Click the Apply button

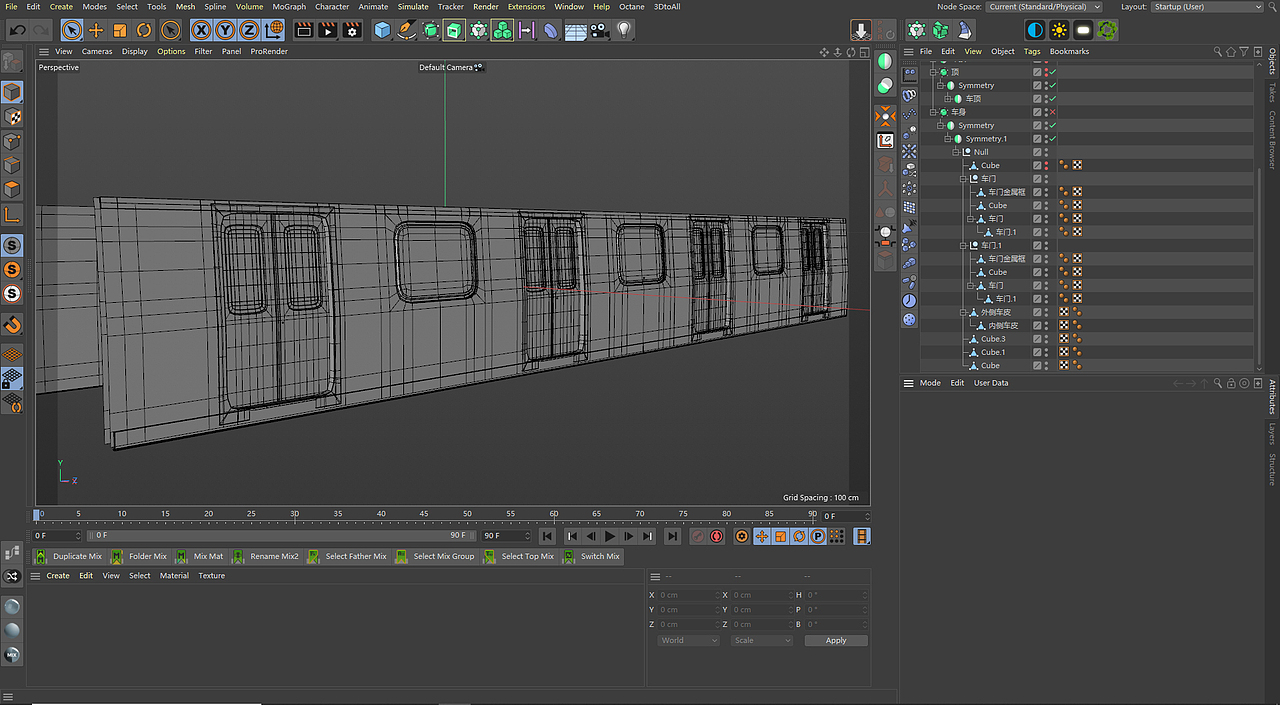pyautogui.click(x=835, y=640)
